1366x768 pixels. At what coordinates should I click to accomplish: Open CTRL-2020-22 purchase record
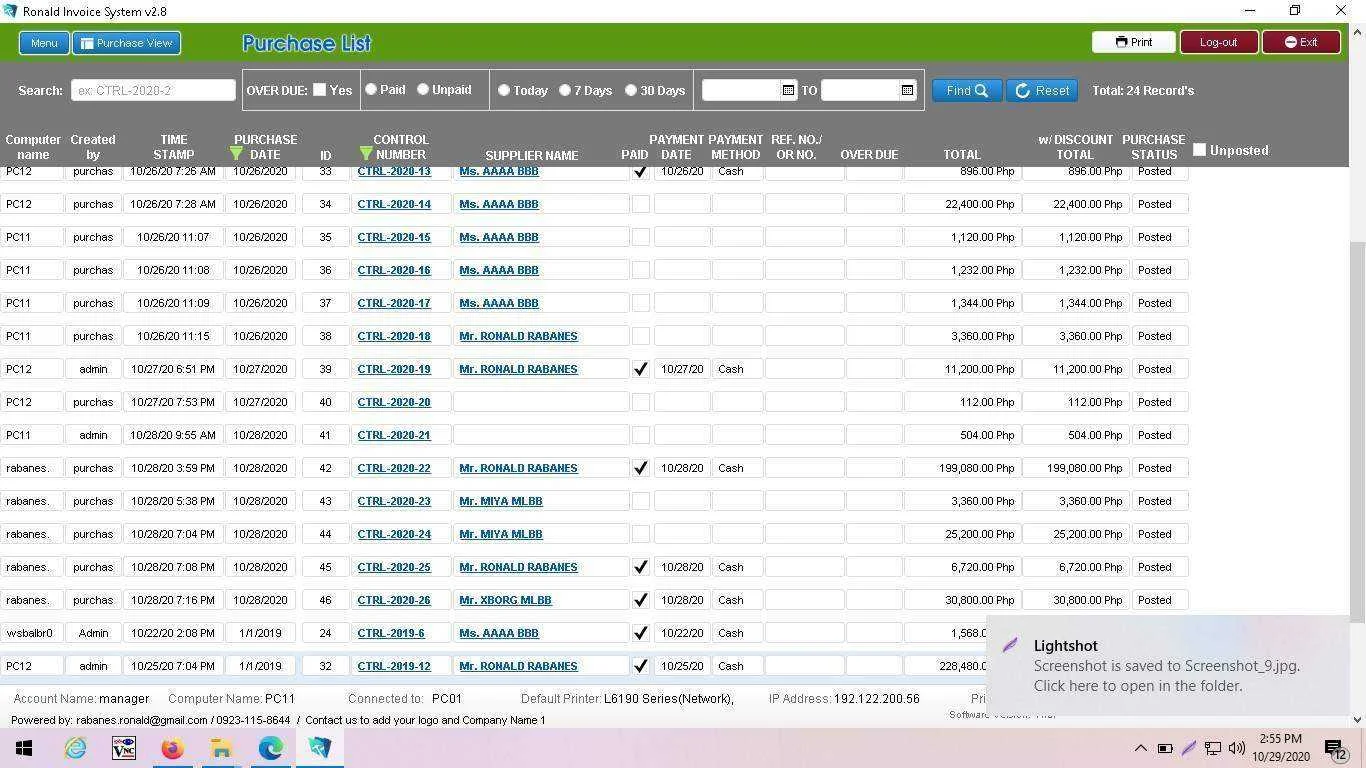click(394, 468)
